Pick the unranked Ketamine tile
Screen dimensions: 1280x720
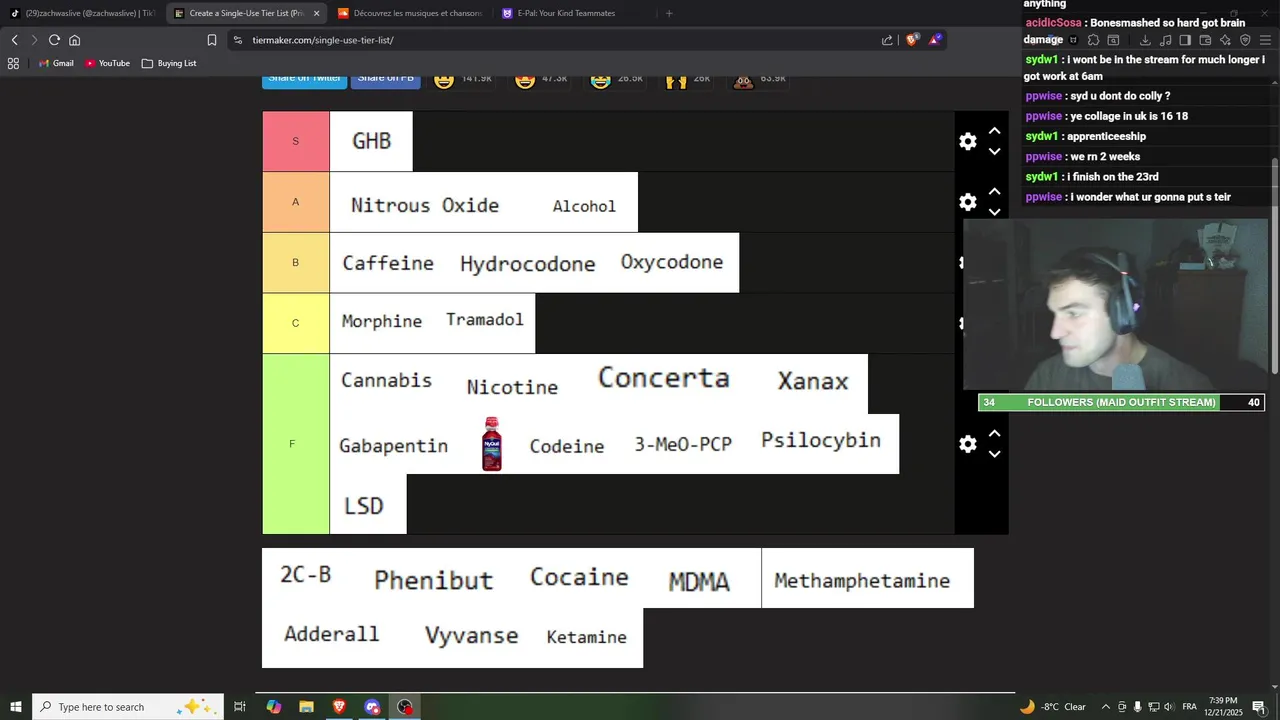pos(587,637)
